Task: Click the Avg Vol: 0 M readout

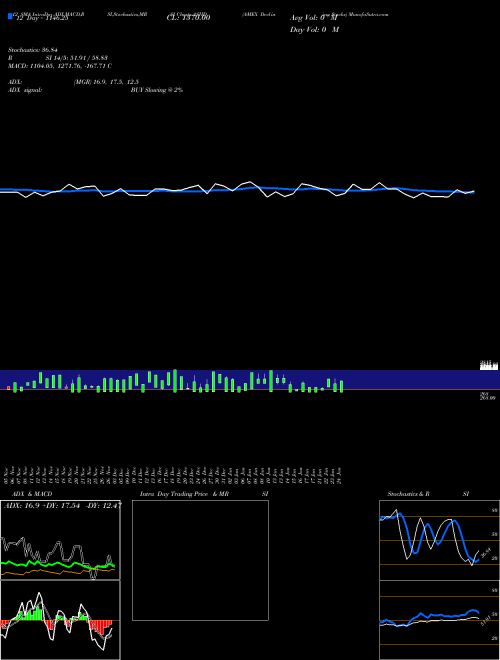Action: [314, 18]
